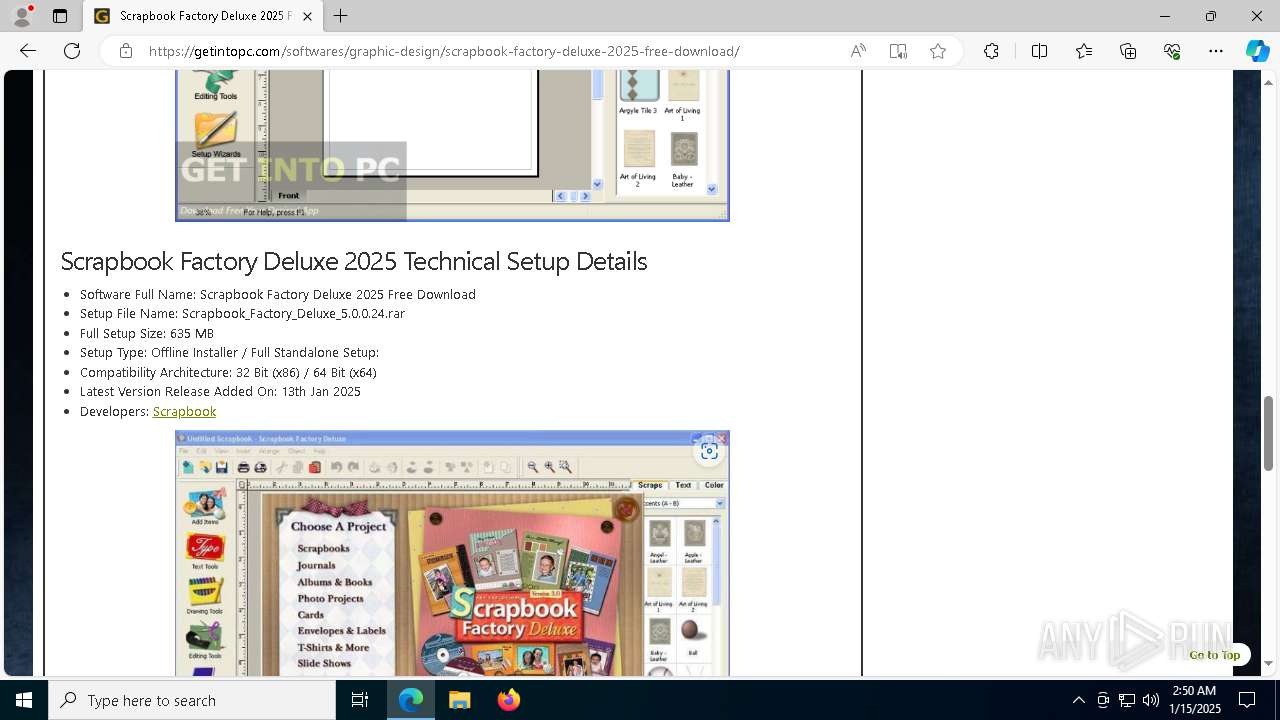Click the visual search icon on screenshot
Viewport: 1280px width, 720px height.
(709, 451)
